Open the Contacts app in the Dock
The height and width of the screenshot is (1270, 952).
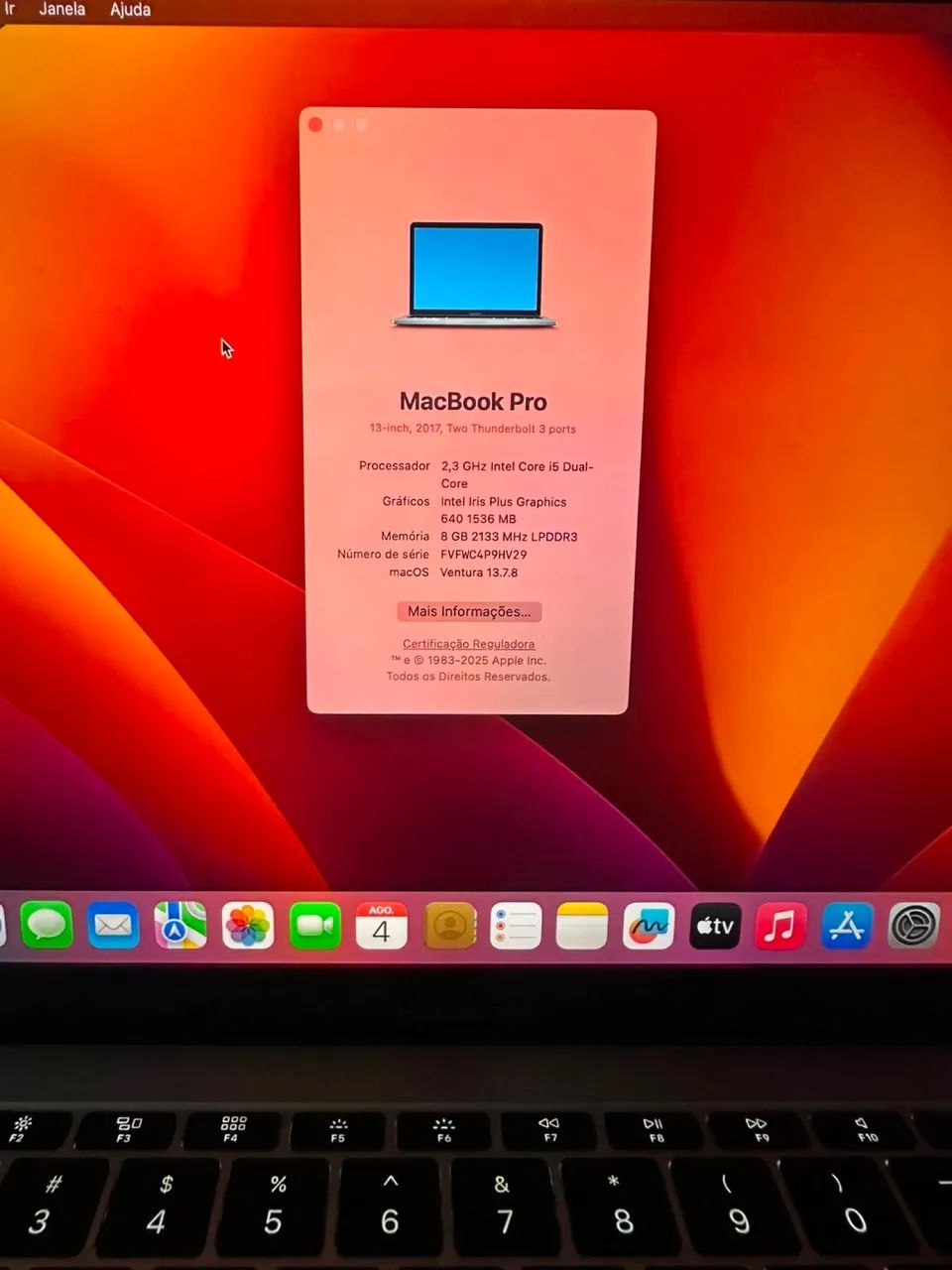[449, 926]
